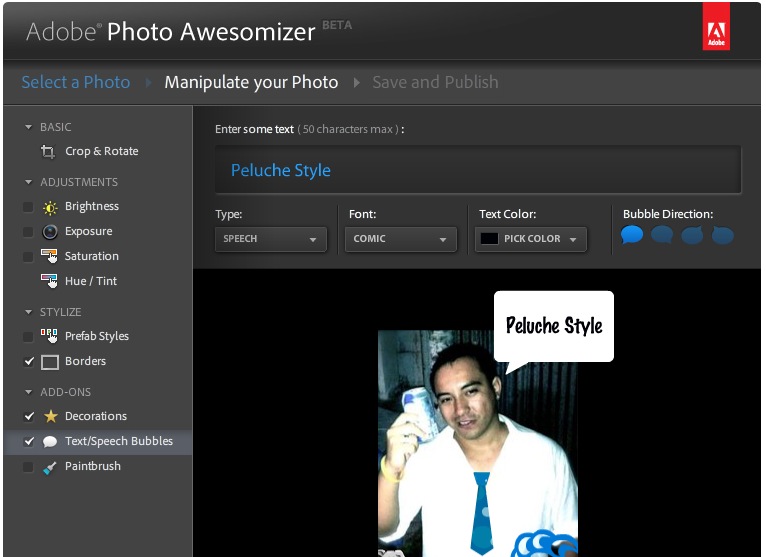Switch to the Save and Publish step
Screen dimensions: 766x557
pos(434,82)
